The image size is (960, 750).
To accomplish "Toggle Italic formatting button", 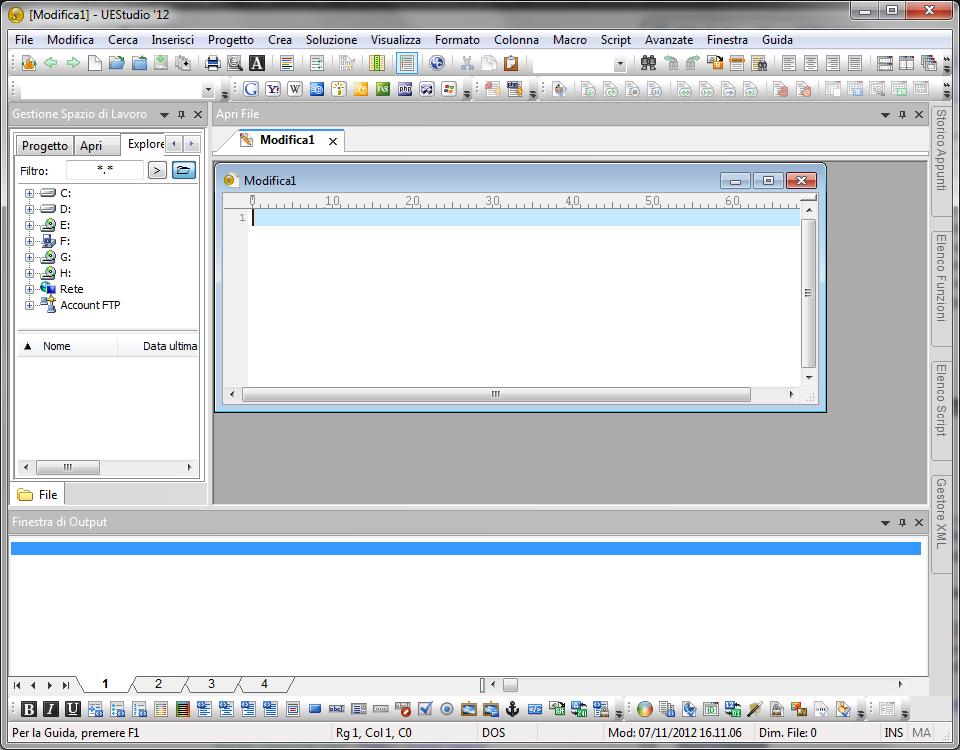I will pyautogui.click(x=50, y=709).
